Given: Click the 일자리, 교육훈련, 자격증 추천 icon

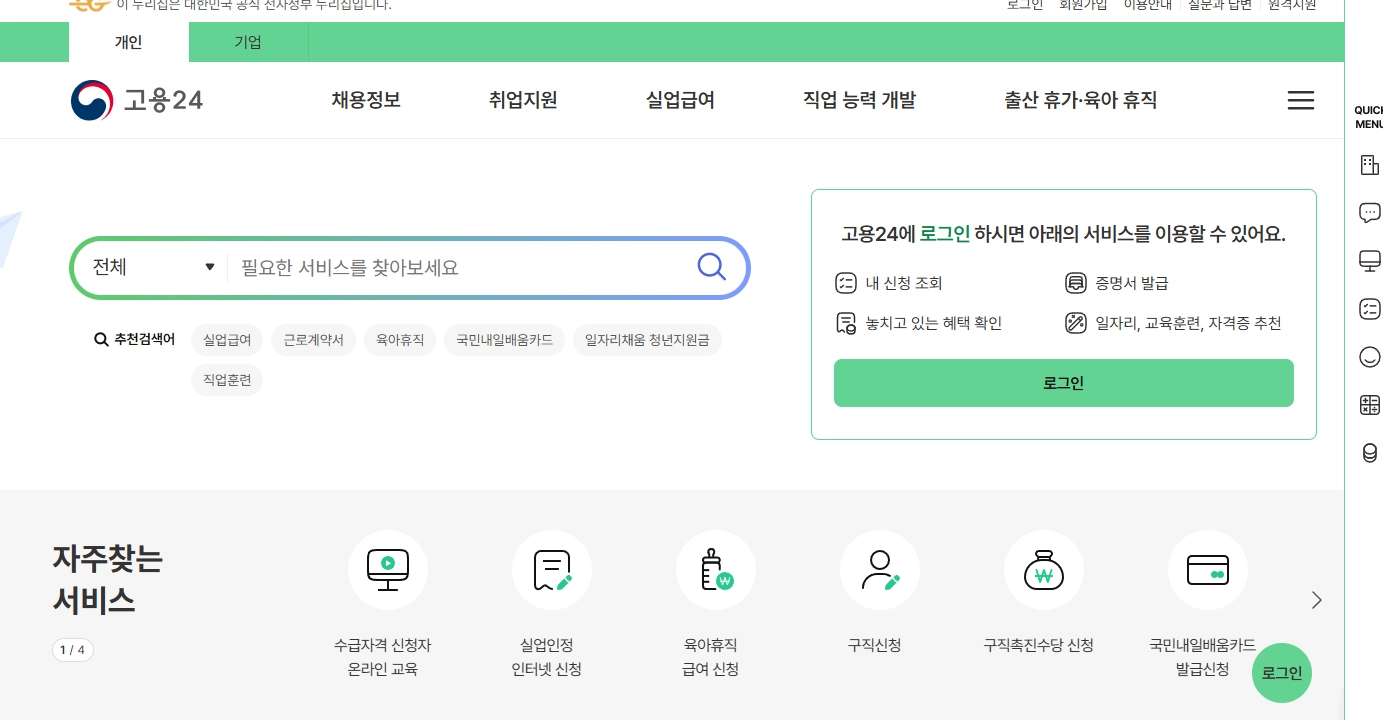Looking at the screenshot, I should click(x=1076, y=323).
